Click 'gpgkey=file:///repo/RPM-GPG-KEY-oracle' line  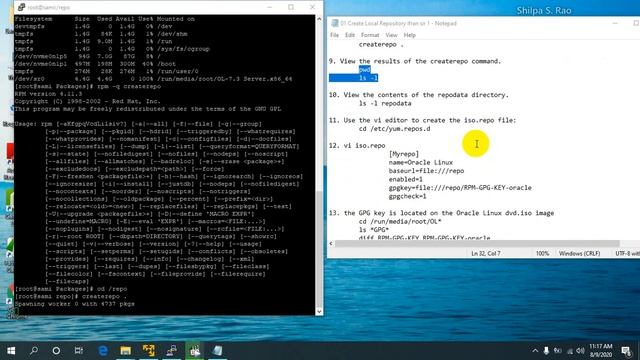pyautogui.click(x=460, y=188)
